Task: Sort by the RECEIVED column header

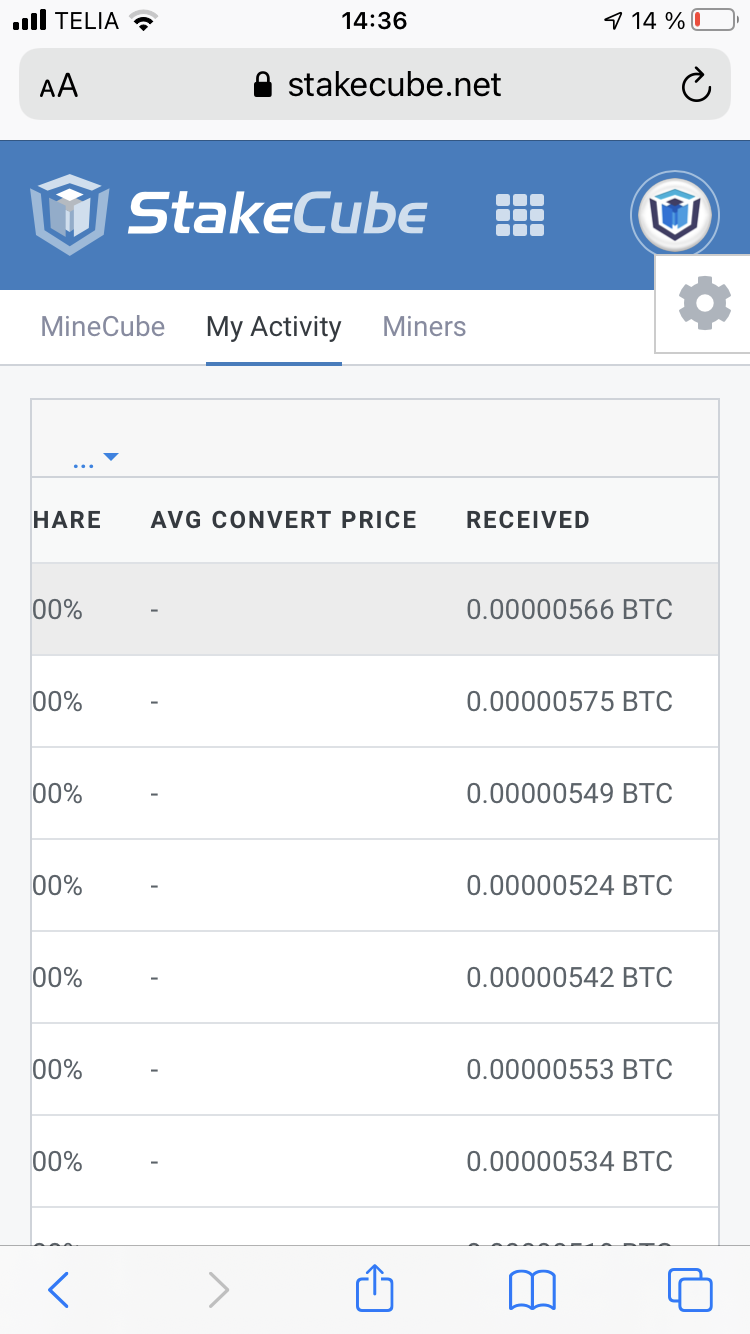Action: [x=528, y=520]
